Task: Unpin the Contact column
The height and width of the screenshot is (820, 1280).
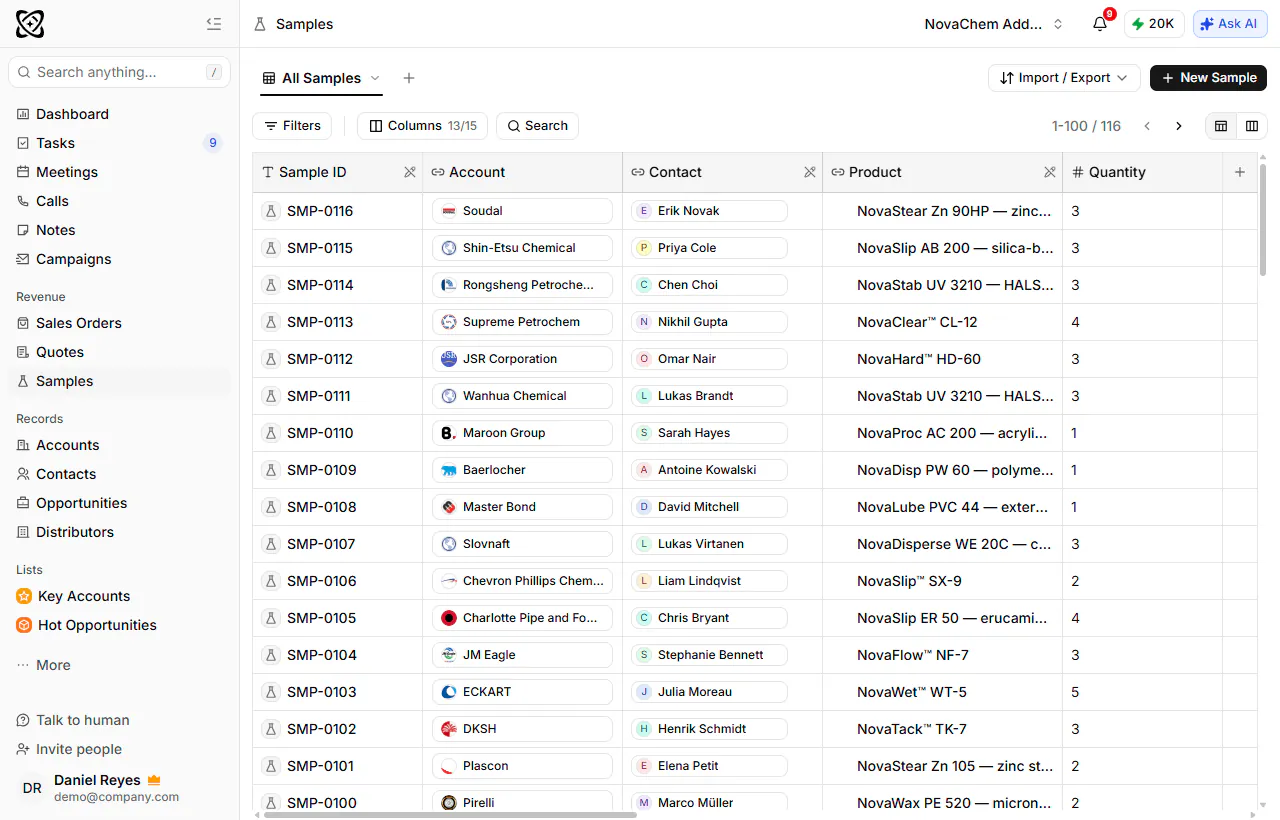Action: 809,172
